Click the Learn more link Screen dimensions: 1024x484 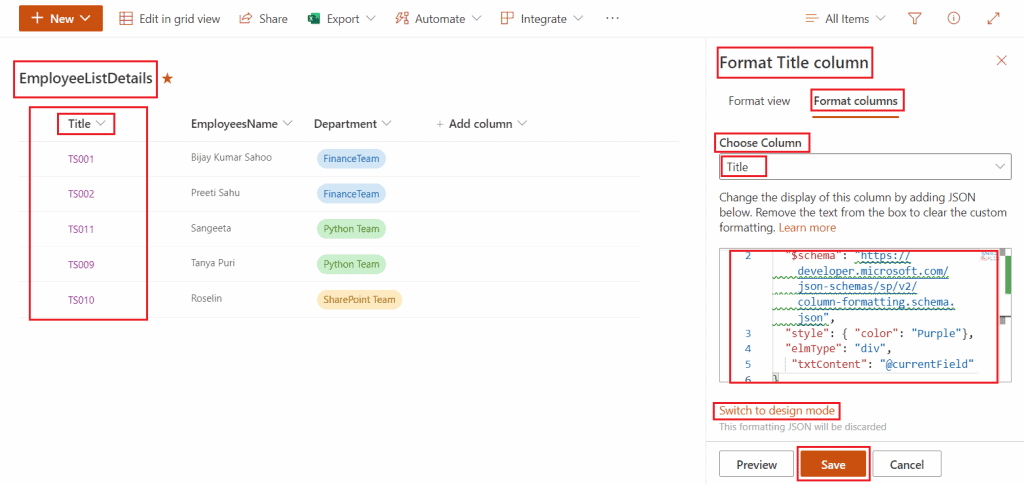click(807, 228)
